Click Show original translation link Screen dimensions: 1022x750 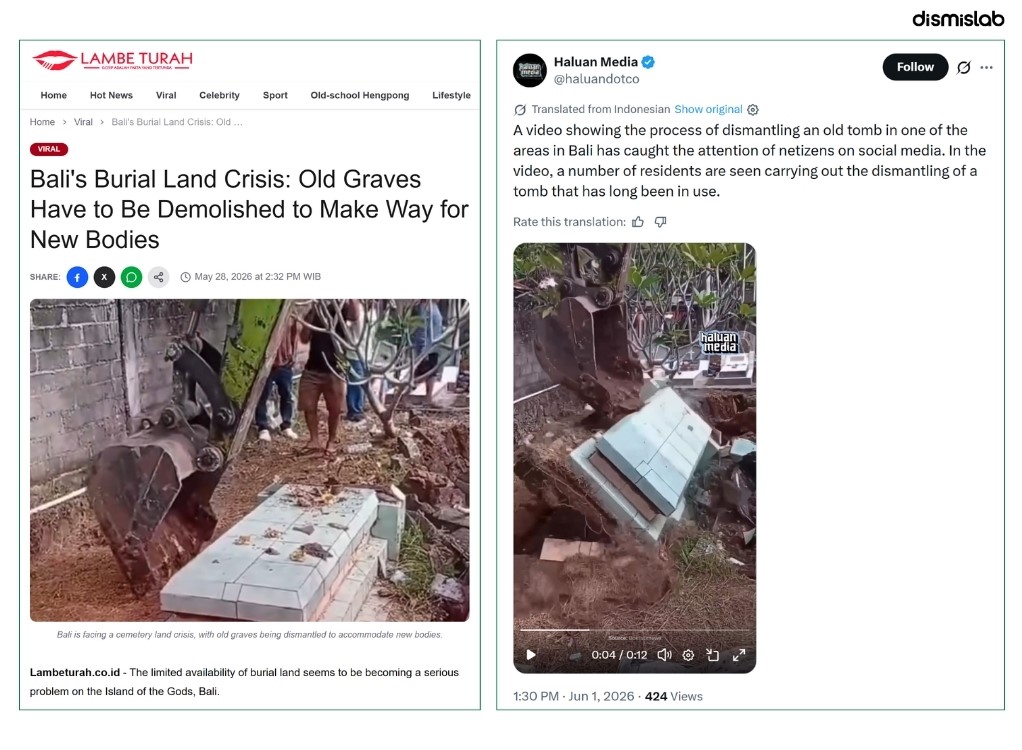click(x=708, y=109)
